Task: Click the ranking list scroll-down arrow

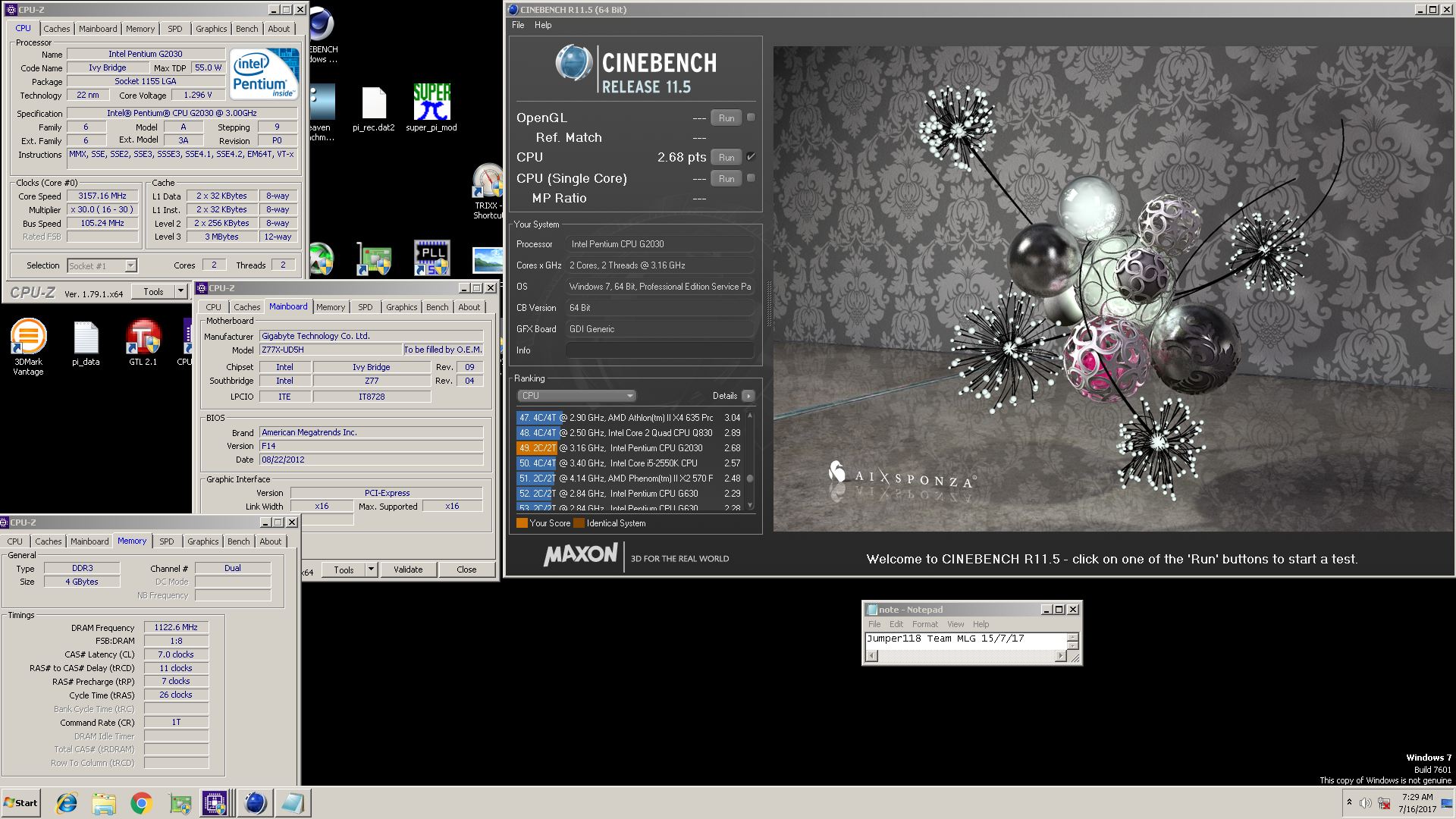Action: point(750,505)
